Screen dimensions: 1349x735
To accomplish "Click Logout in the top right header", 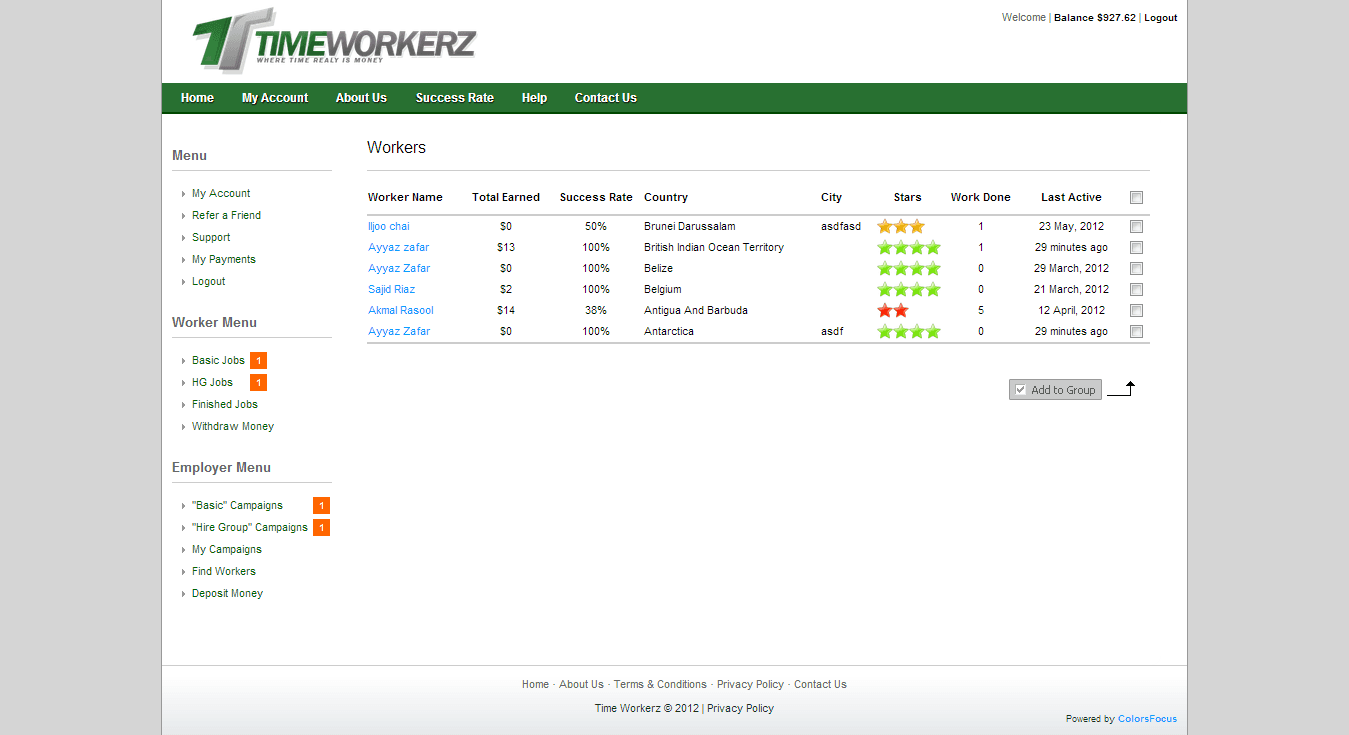I will point(1161,18).
